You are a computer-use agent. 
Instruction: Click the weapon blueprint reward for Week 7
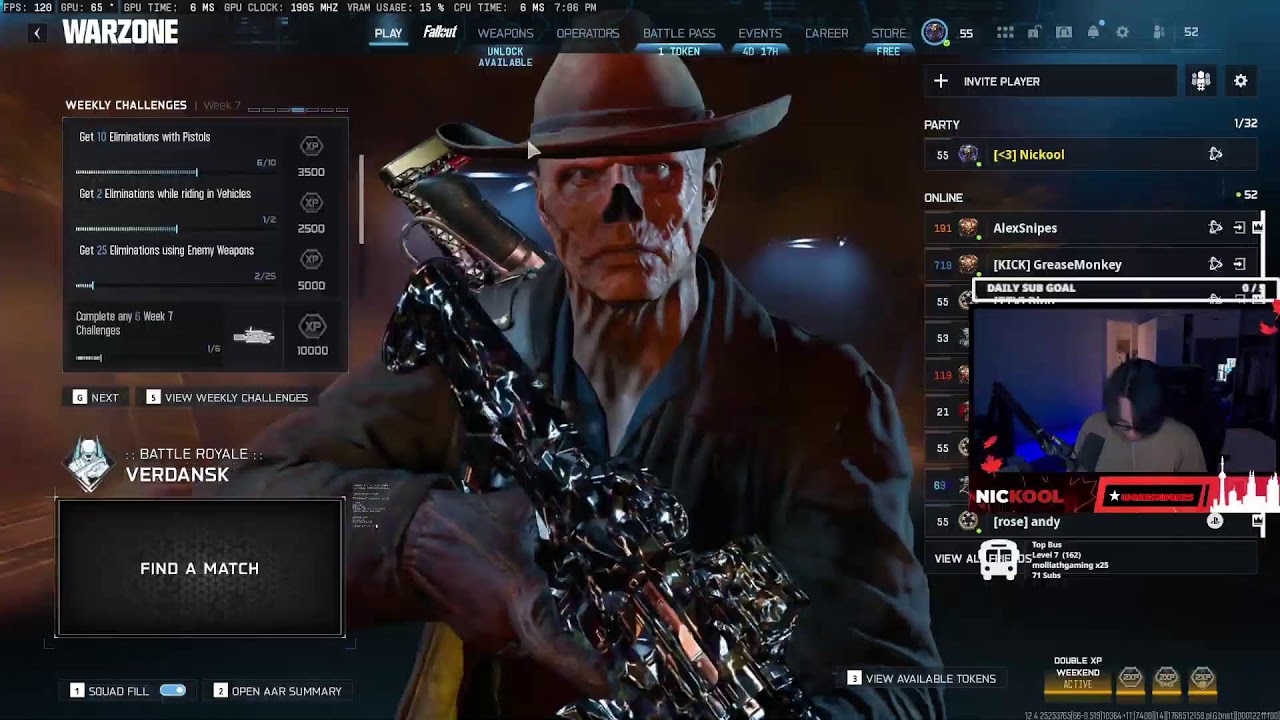click(x=254, y=337)
